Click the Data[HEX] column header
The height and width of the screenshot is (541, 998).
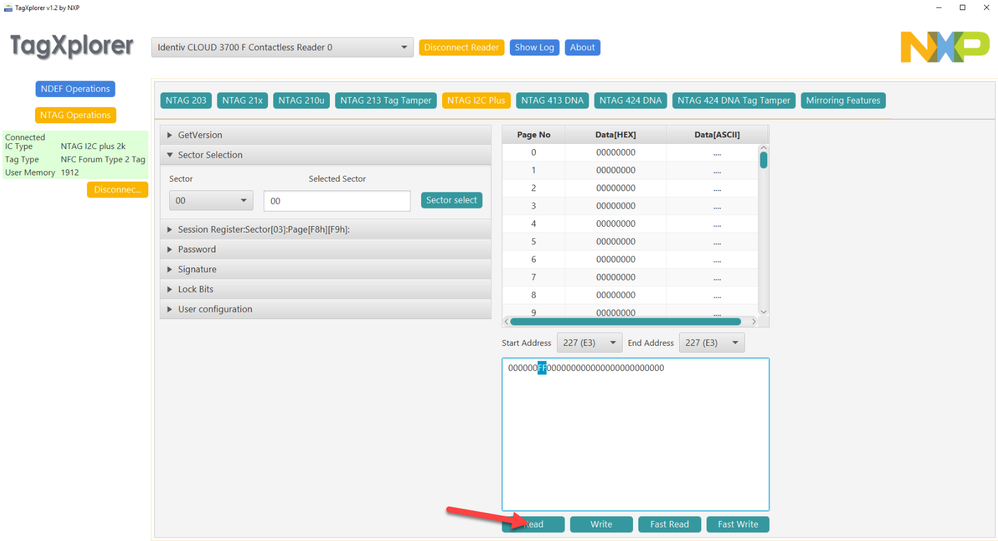[615, 135]
